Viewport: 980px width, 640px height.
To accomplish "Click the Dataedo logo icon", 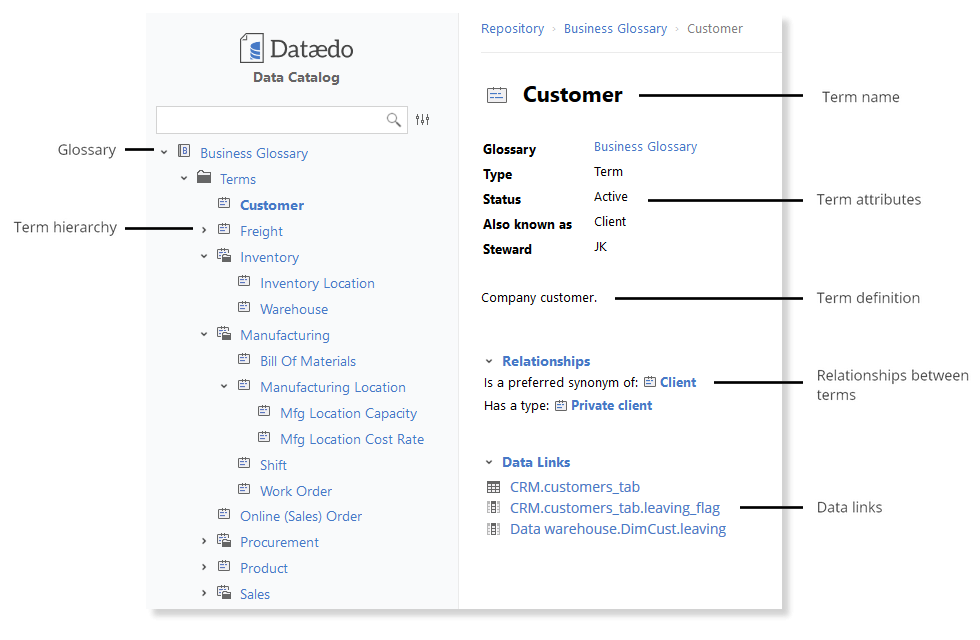I will coord(252,48).
